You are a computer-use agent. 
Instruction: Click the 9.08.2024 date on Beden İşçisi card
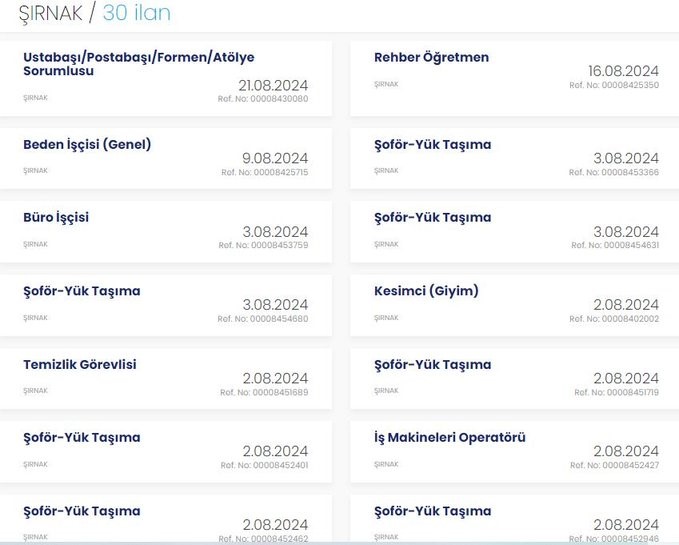[x=275, y=158]
